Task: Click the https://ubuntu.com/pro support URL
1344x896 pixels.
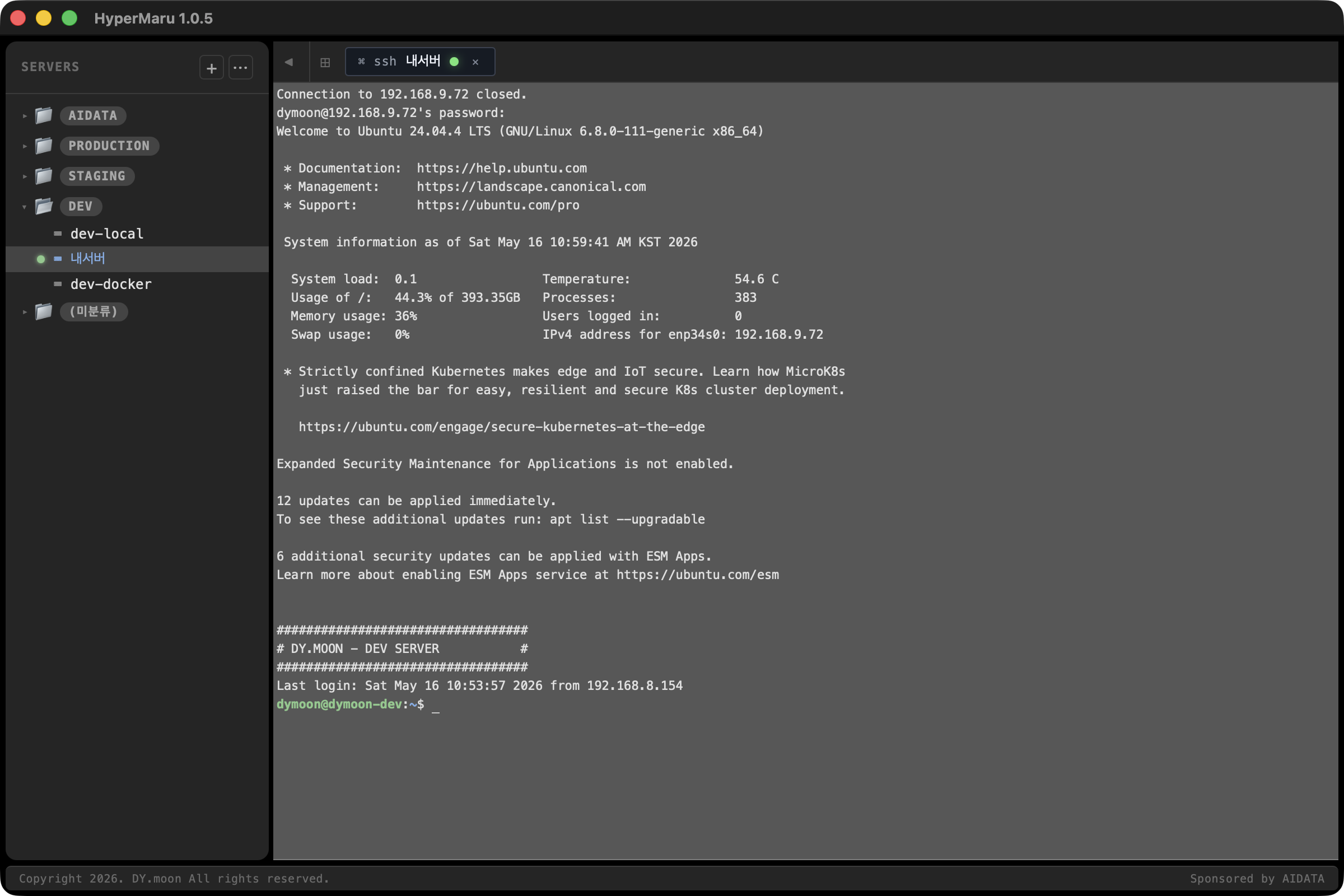Action: click(498, 205)
